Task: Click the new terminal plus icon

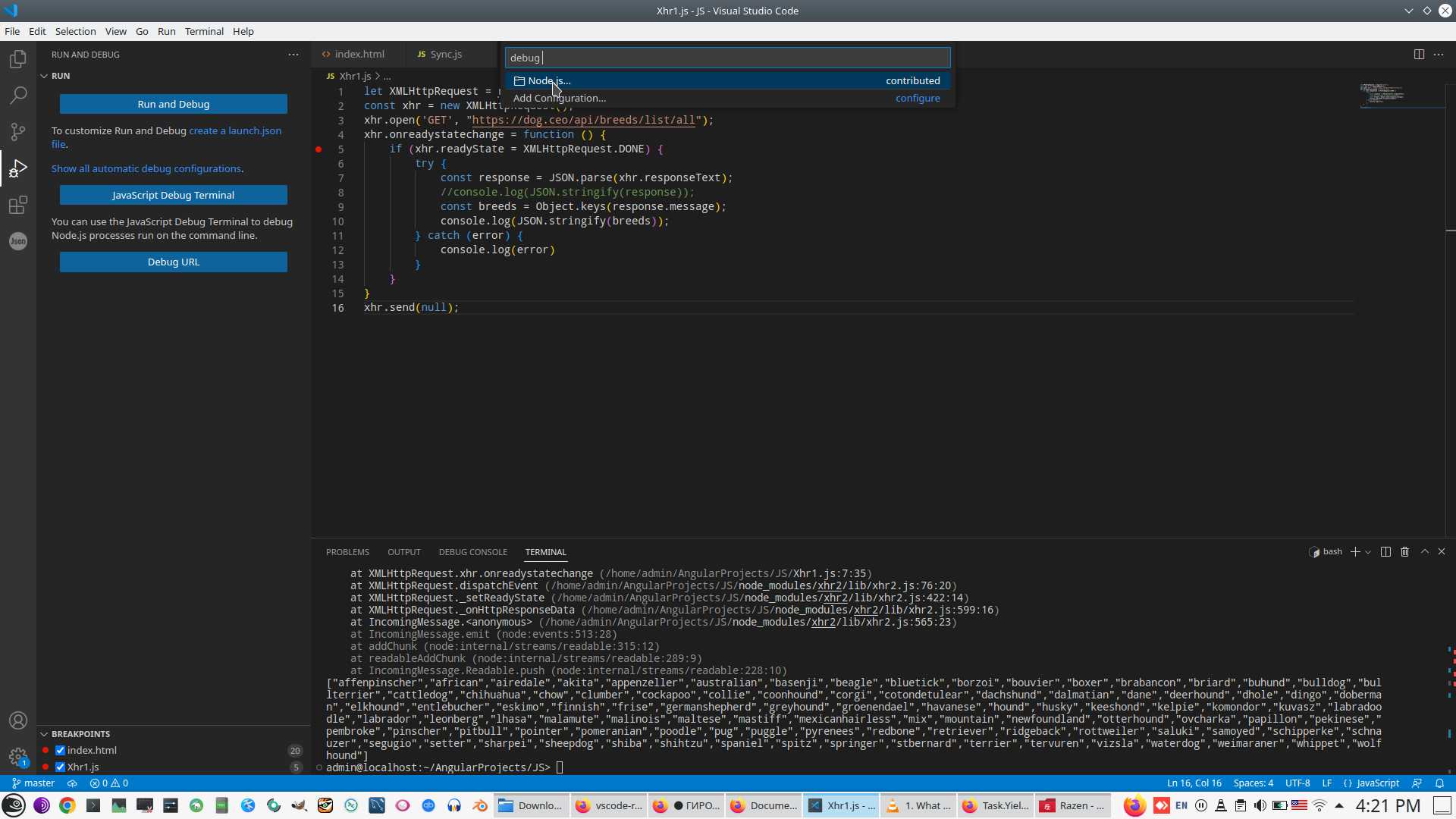Action: (1354, 551)
